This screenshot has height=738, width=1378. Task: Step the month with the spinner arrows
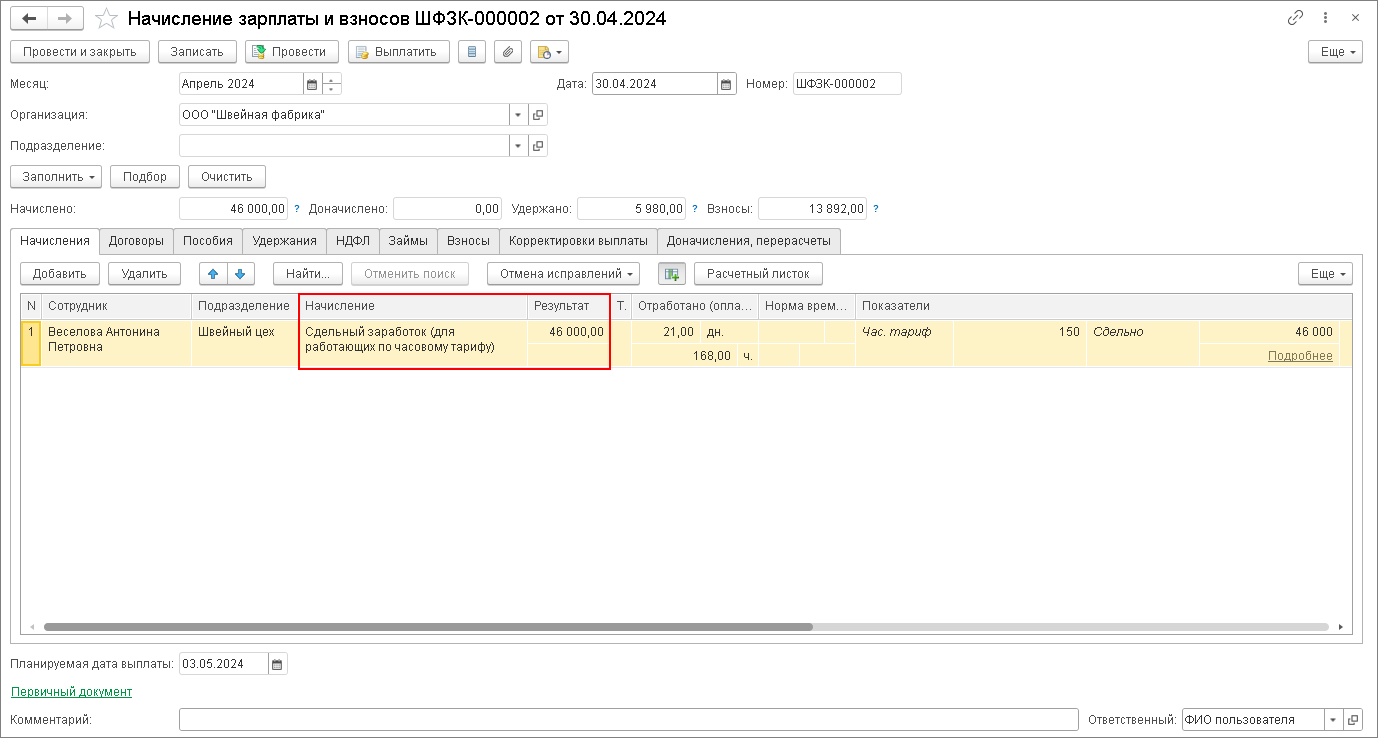pyautogui.click(x=331, y=84)
